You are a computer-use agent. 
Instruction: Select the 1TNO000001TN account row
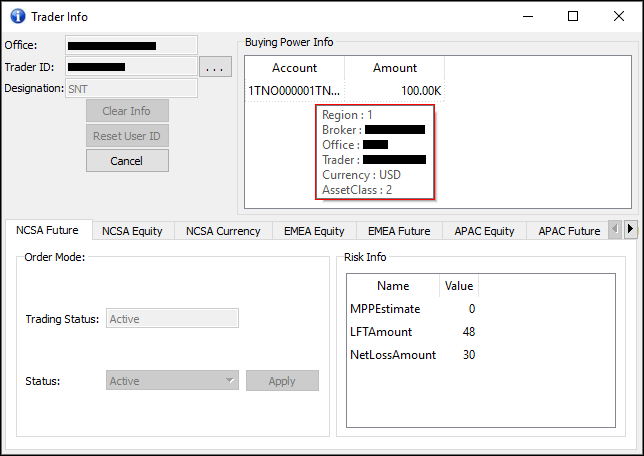(x=294, y=91)
